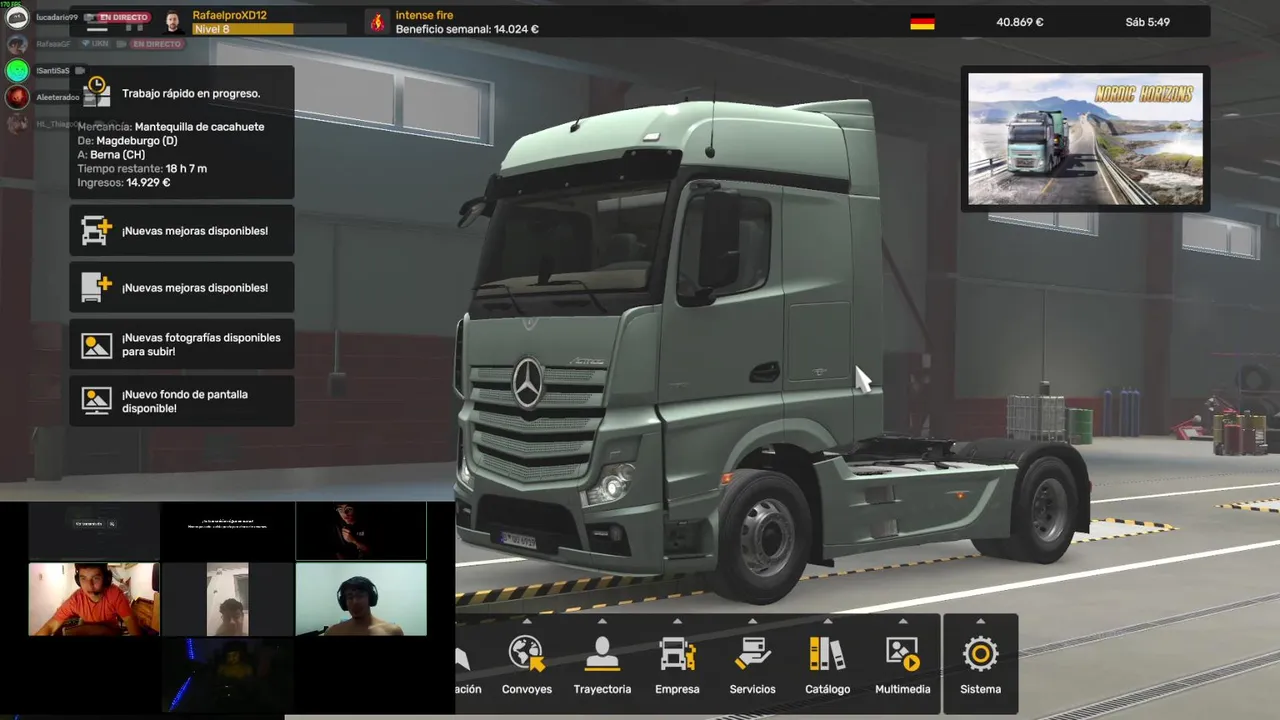Image resolution: width=1280 pixels, height=720 pixels.
Task: Open the Multimedia picture icon
Action: [x=902, y=654]
